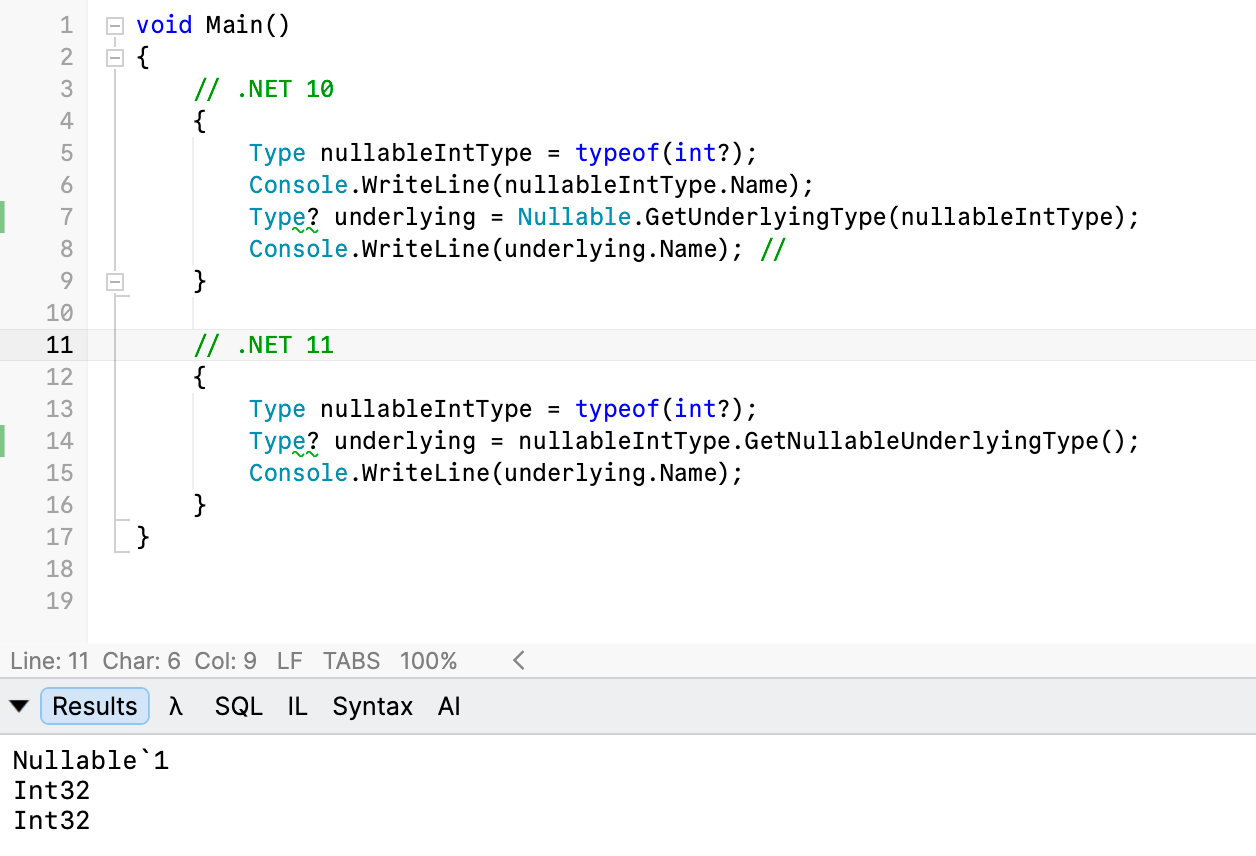The width and height of the screenshot is (1256, 856).
Task: Click the left chevron in status bar
Action: coord(518,661)
